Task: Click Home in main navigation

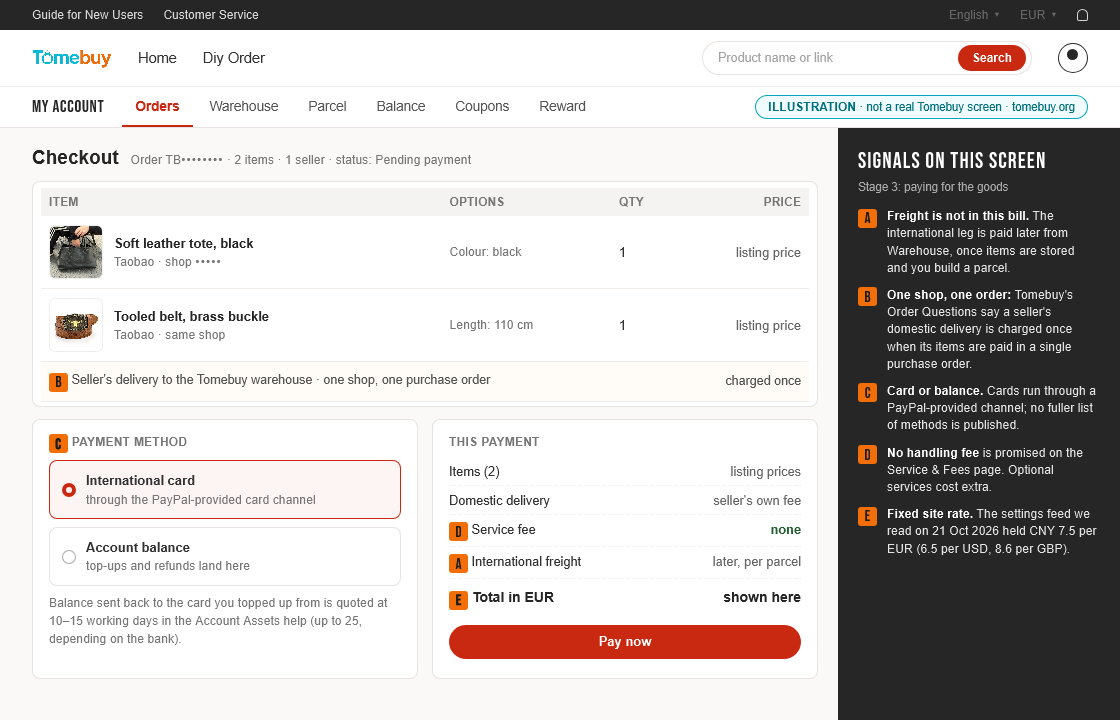Action: (157, 58)
